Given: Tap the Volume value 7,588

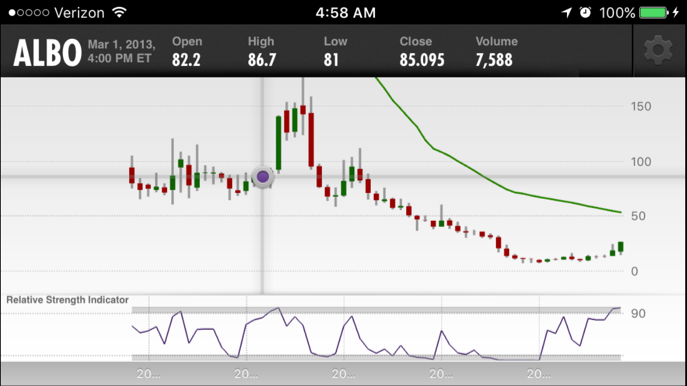Looking at the screenshot, I should (x=494, y=60).
